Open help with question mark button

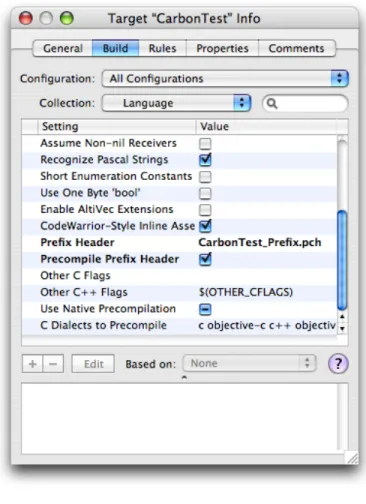[338, 364]
